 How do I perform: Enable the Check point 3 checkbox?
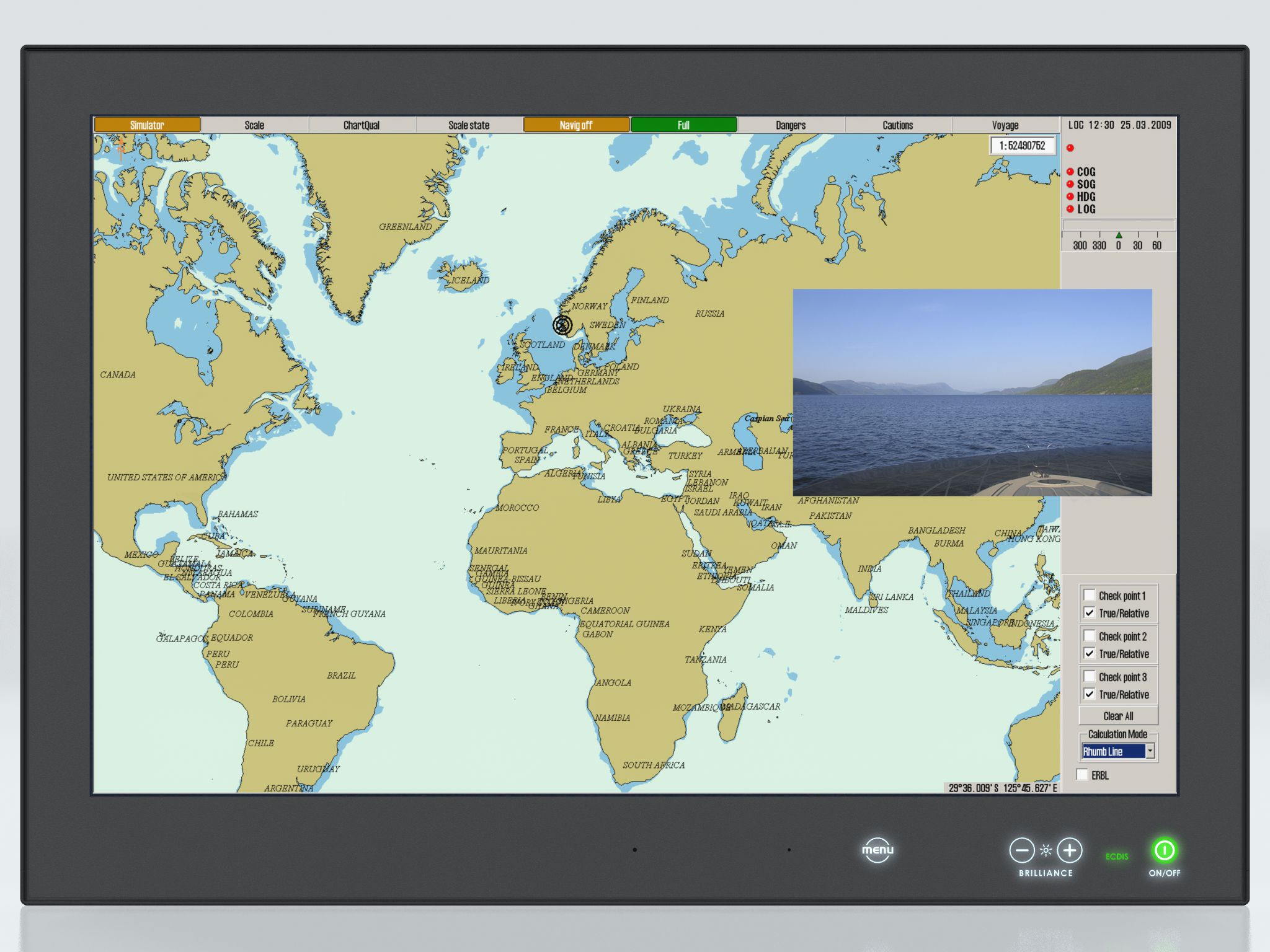click(x=1090, y=676)
